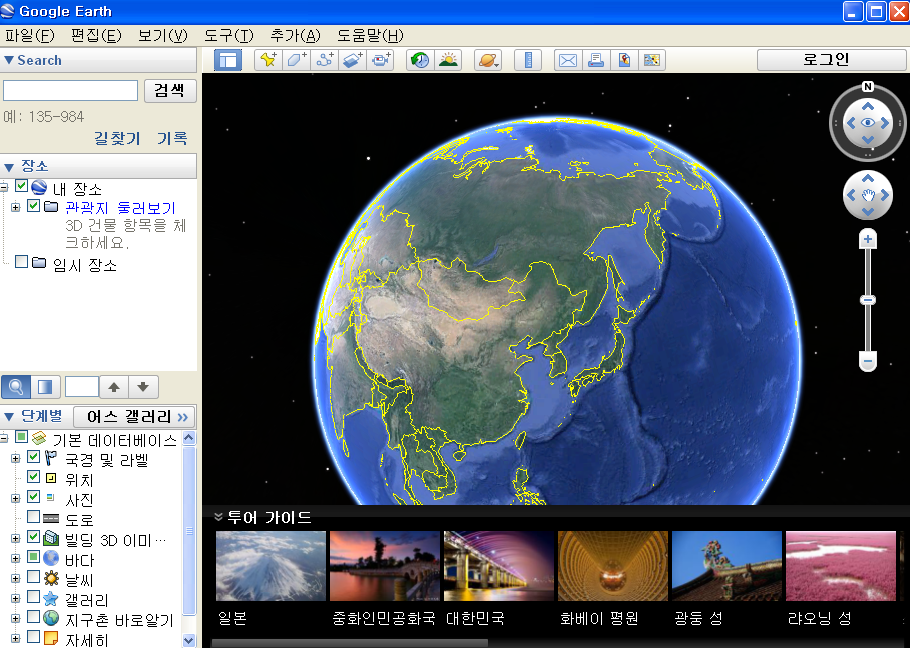Open the 어스 갤러리 button
This screenshot has height=648, width=910.
[x=134, y=417]
